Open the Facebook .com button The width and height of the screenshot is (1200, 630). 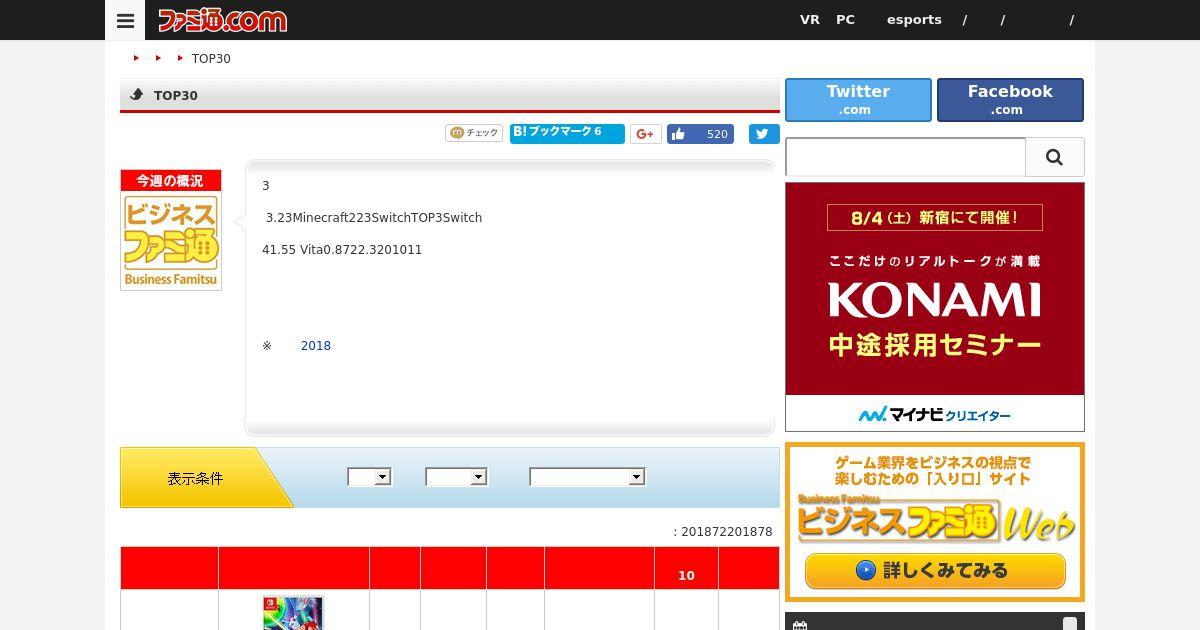1010,100
